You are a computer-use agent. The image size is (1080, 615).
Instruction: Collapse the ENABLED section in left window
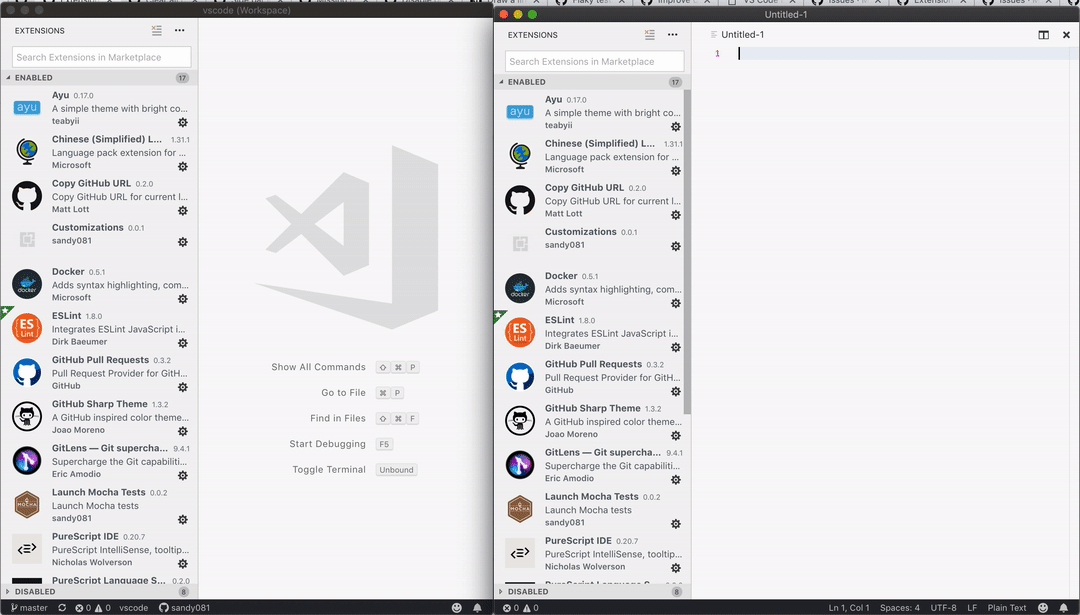pyautogui.click(x=99, y=78)
